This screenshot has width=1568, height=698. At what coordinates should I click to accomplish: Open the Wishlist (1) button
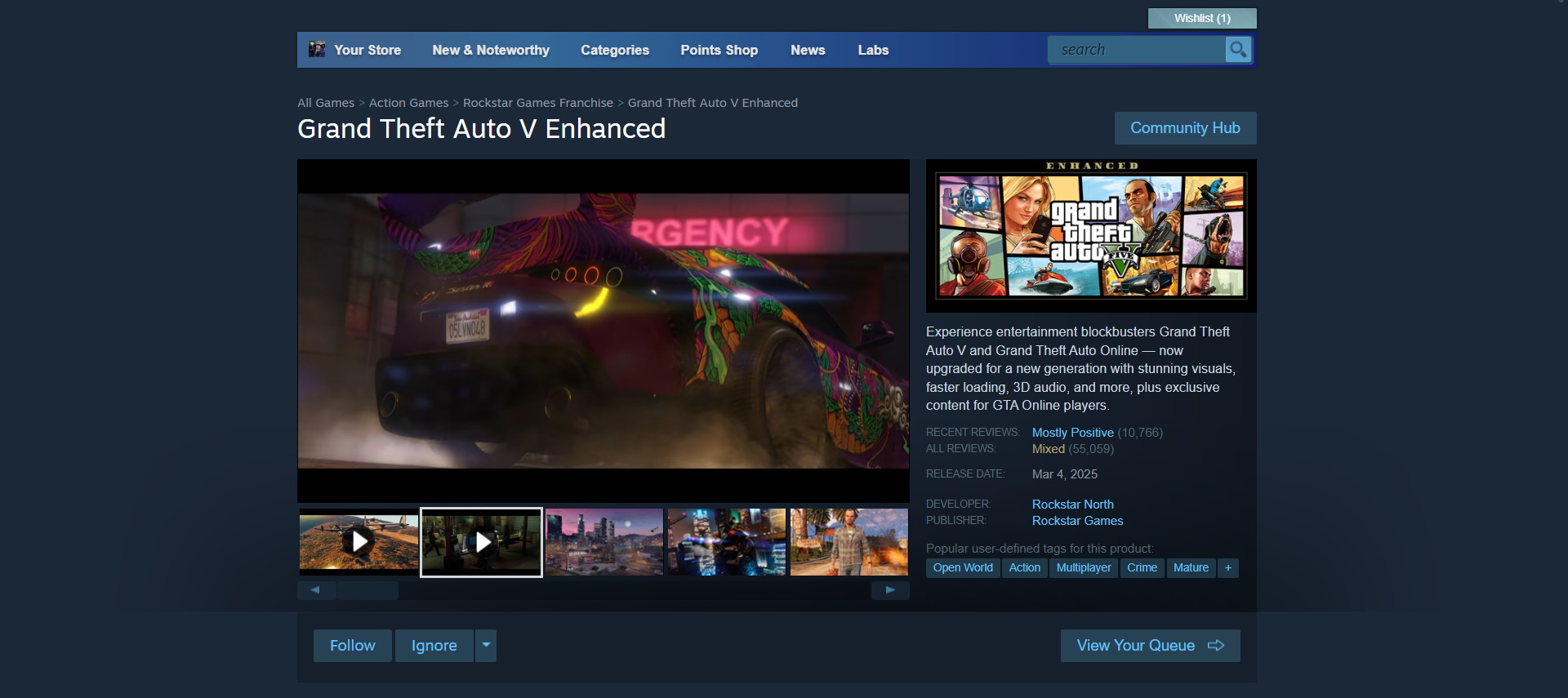click(1201, 18)
